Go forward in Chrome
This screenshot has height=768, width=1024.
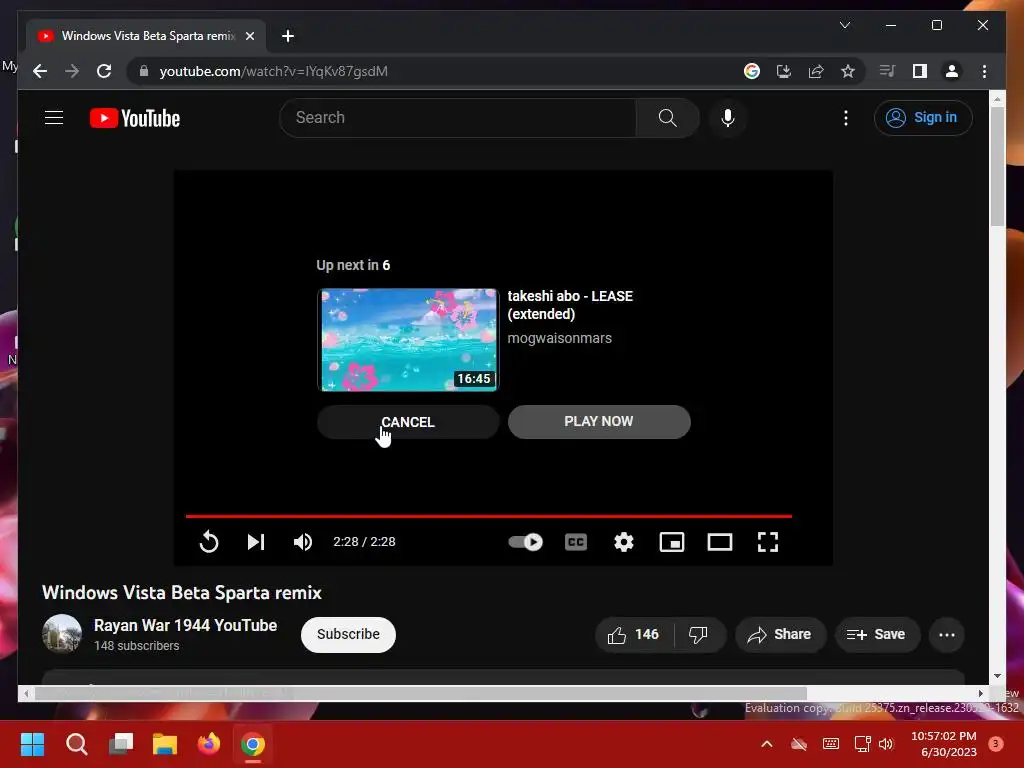pyautogui.click(x=72, y=71)
